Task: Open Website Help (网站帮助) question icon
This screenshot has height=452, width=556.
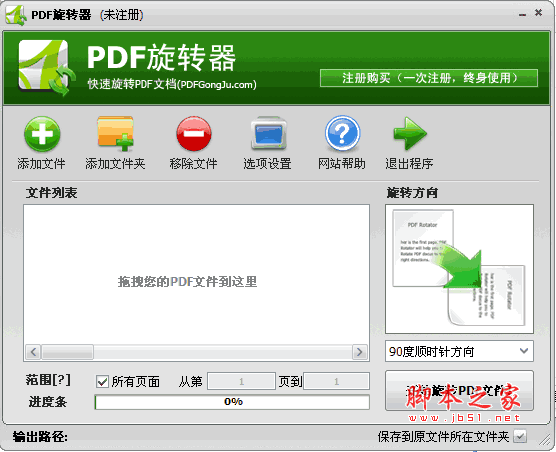Action: (342, 133)
